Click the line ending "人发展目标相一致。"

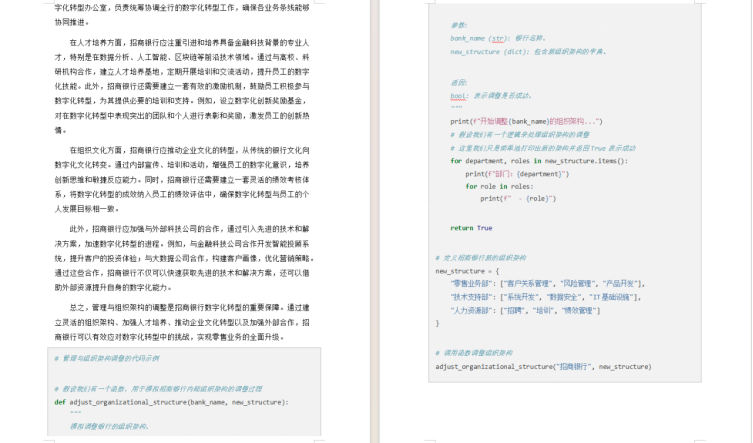(86, 209)
